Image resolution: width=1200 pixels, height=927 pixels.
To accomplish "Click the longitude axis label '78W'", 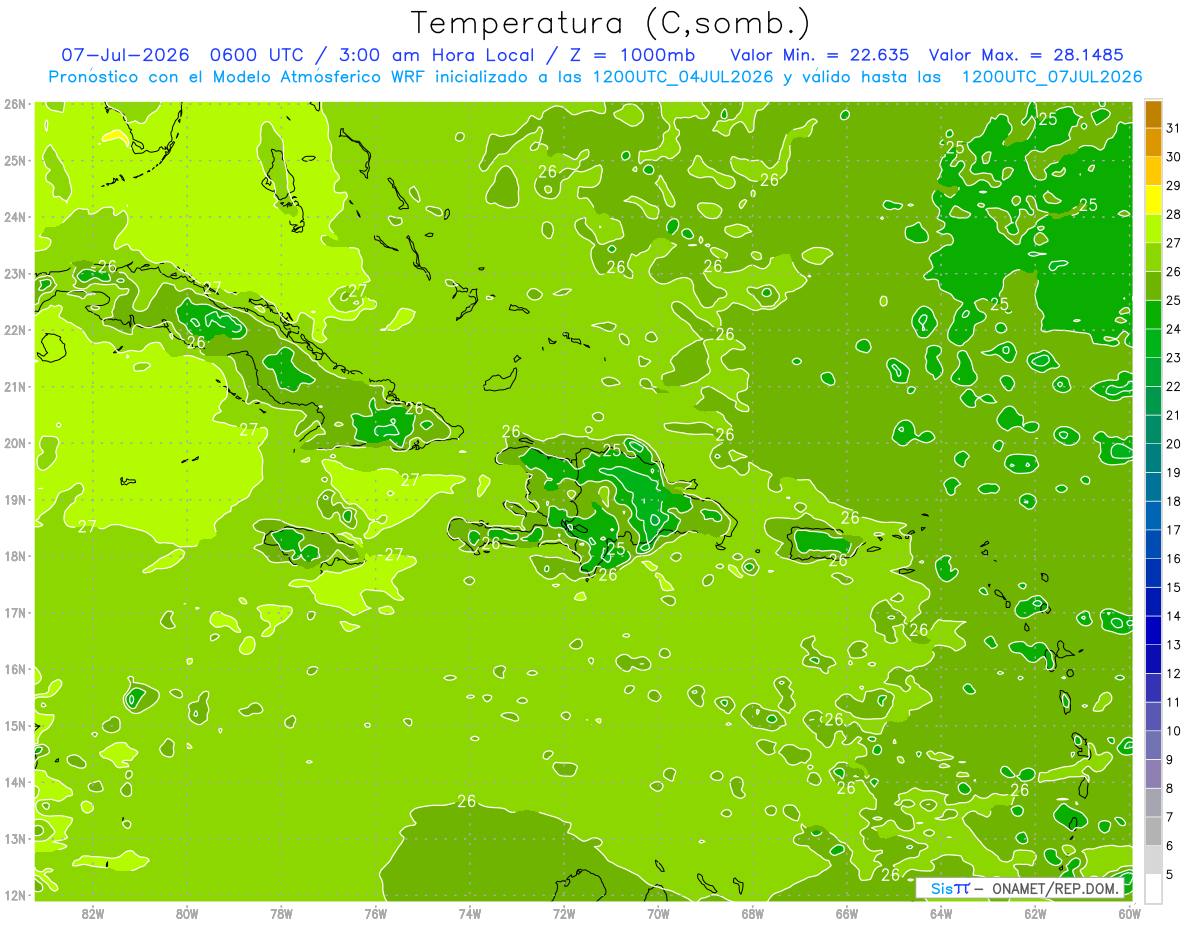I will click(281, 913).
